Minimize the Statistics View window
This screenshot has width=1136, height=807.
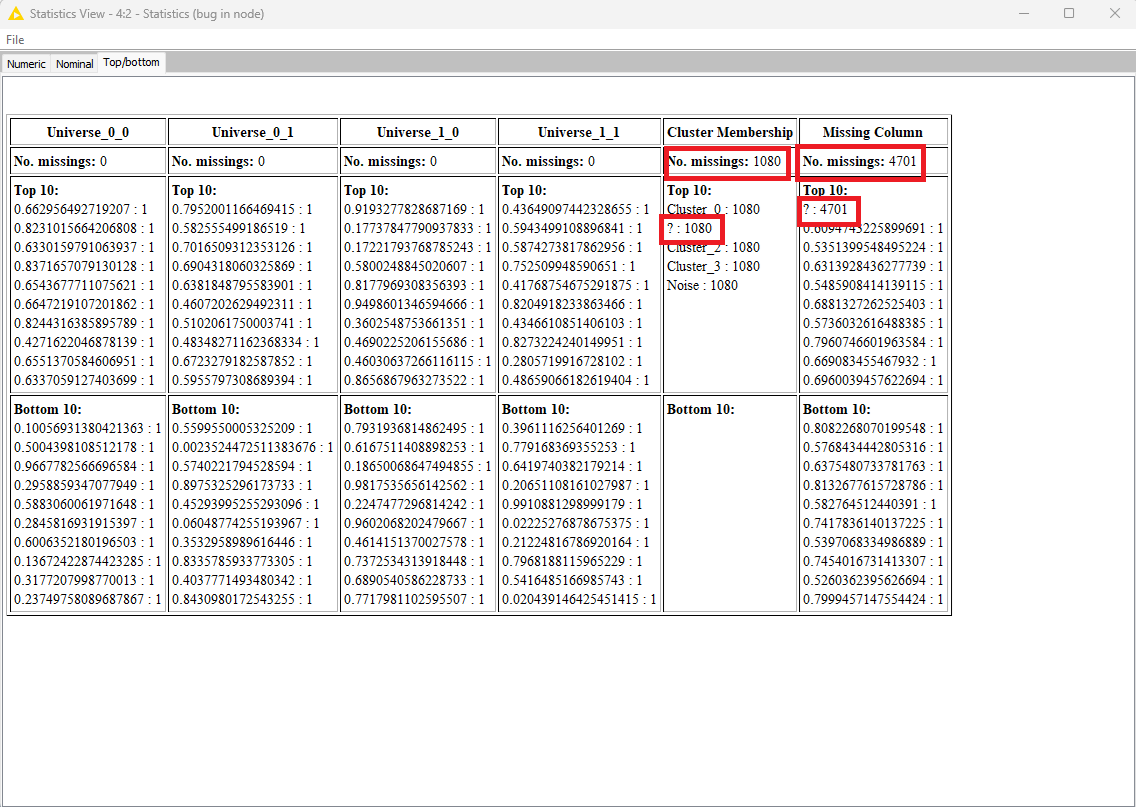coord(1023,14)
